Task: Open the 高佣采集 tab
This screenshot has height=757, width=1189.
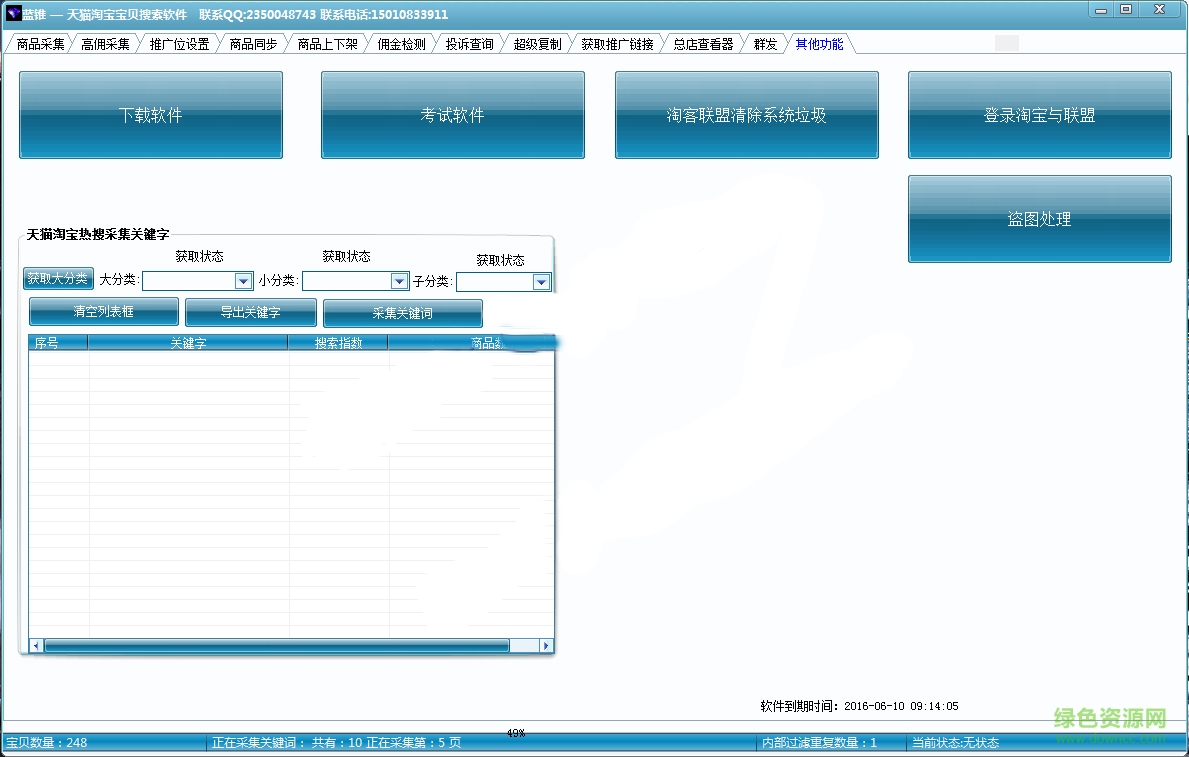Action: (105, 44)
